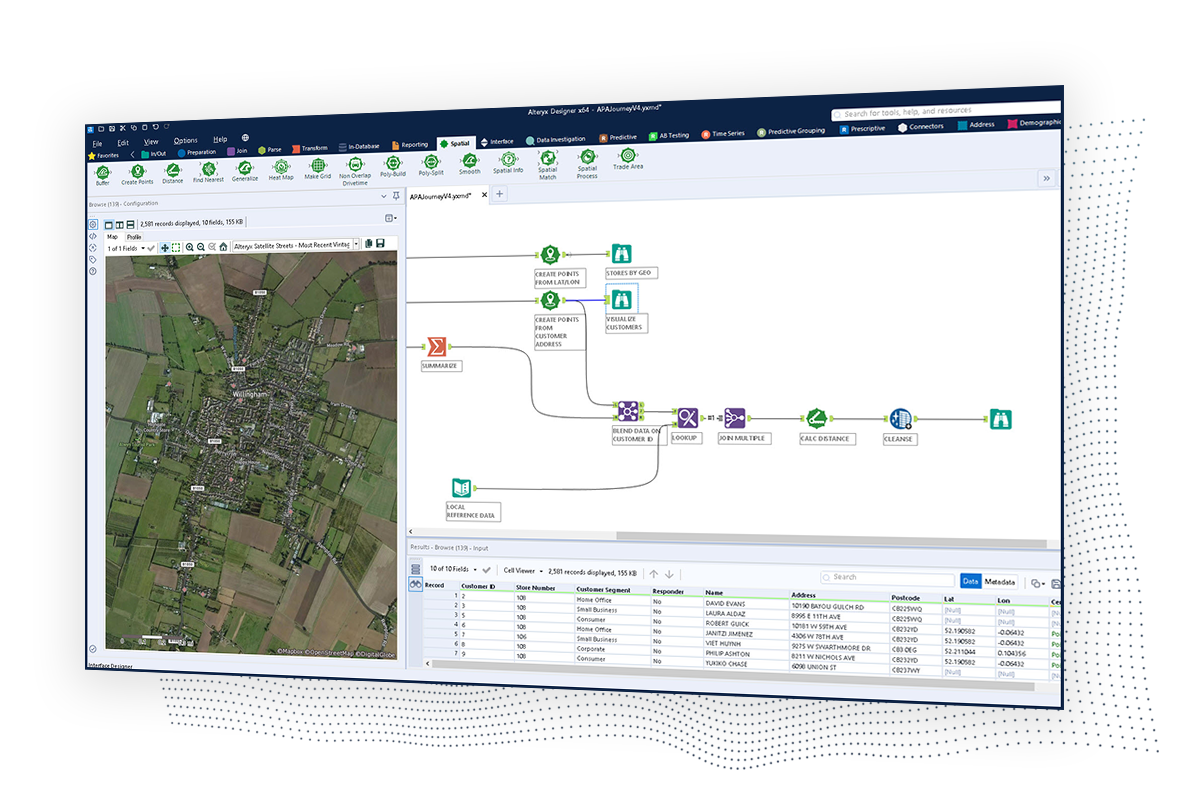
Task: Zoom in on the map
Action: click(189, 247)
